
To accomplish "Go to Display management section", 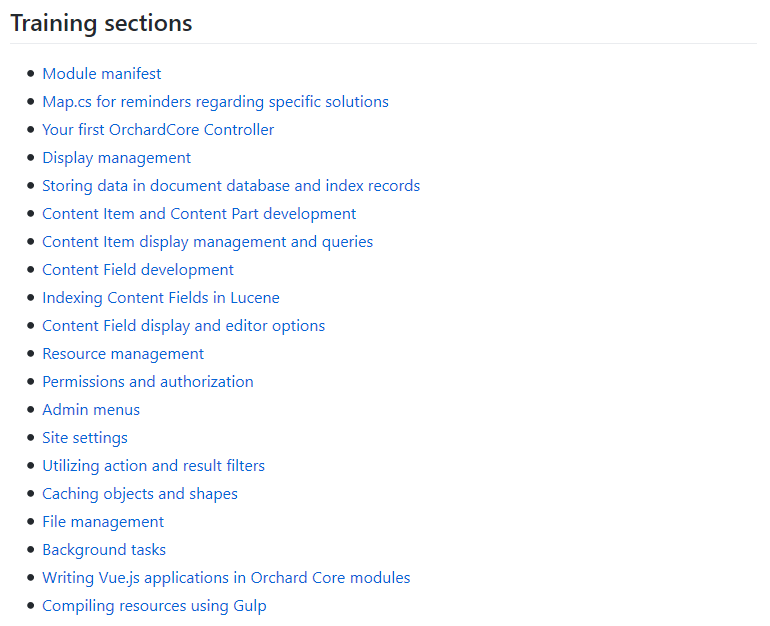I will pos(116,158).
